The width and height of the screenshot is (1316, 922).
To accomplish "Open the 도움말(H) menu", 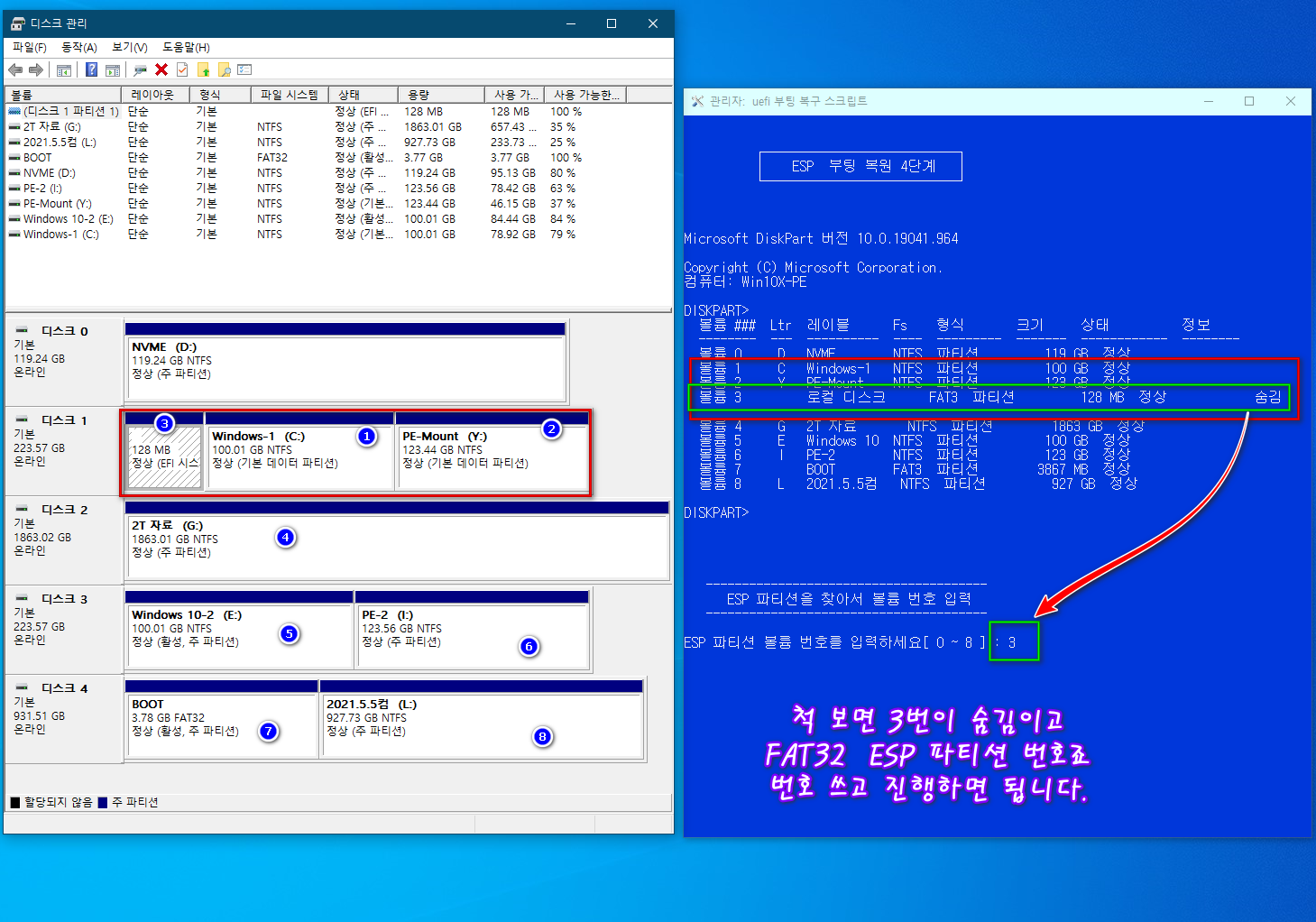I will [x=186, y=47].
